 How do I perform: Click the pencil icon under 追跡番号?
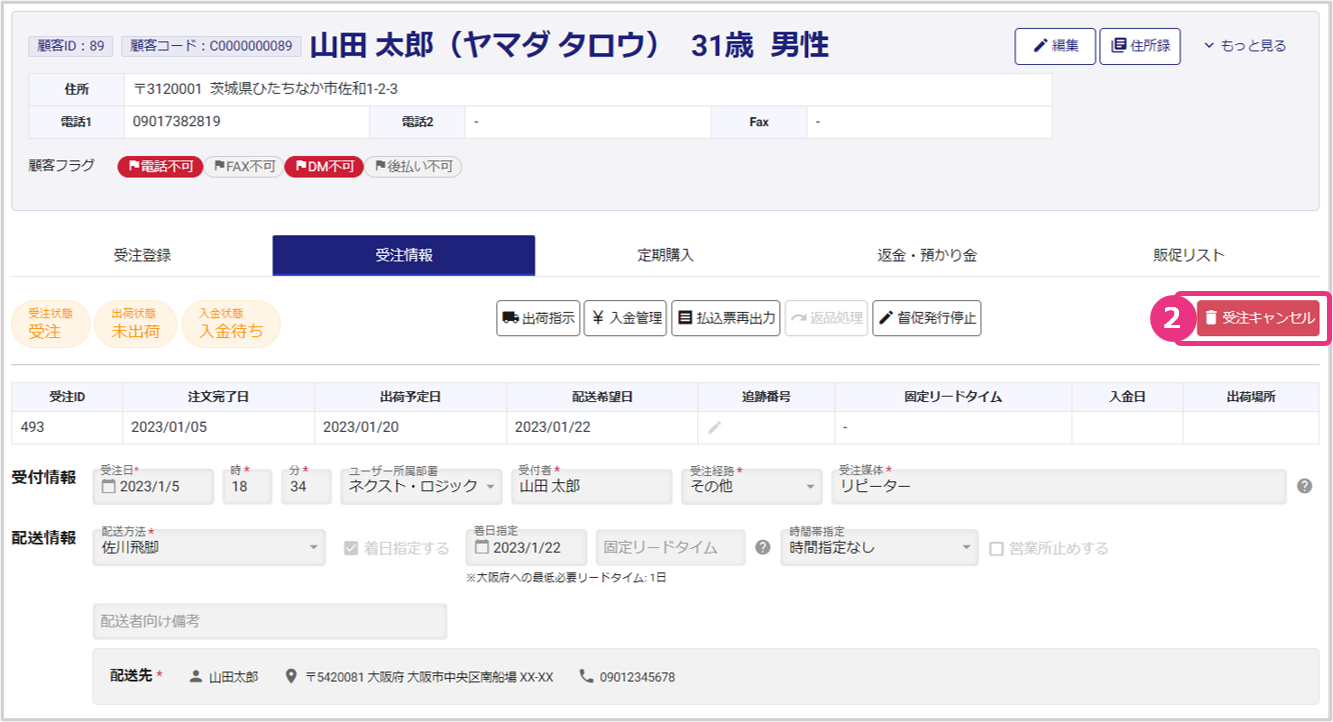(714, 427)
